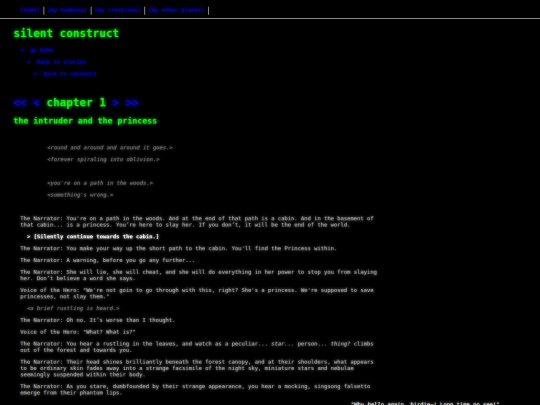This screenshot has width=540, height=405.
Task: Click the line '<something's wrong.>'
Action: tap(80, 195)
